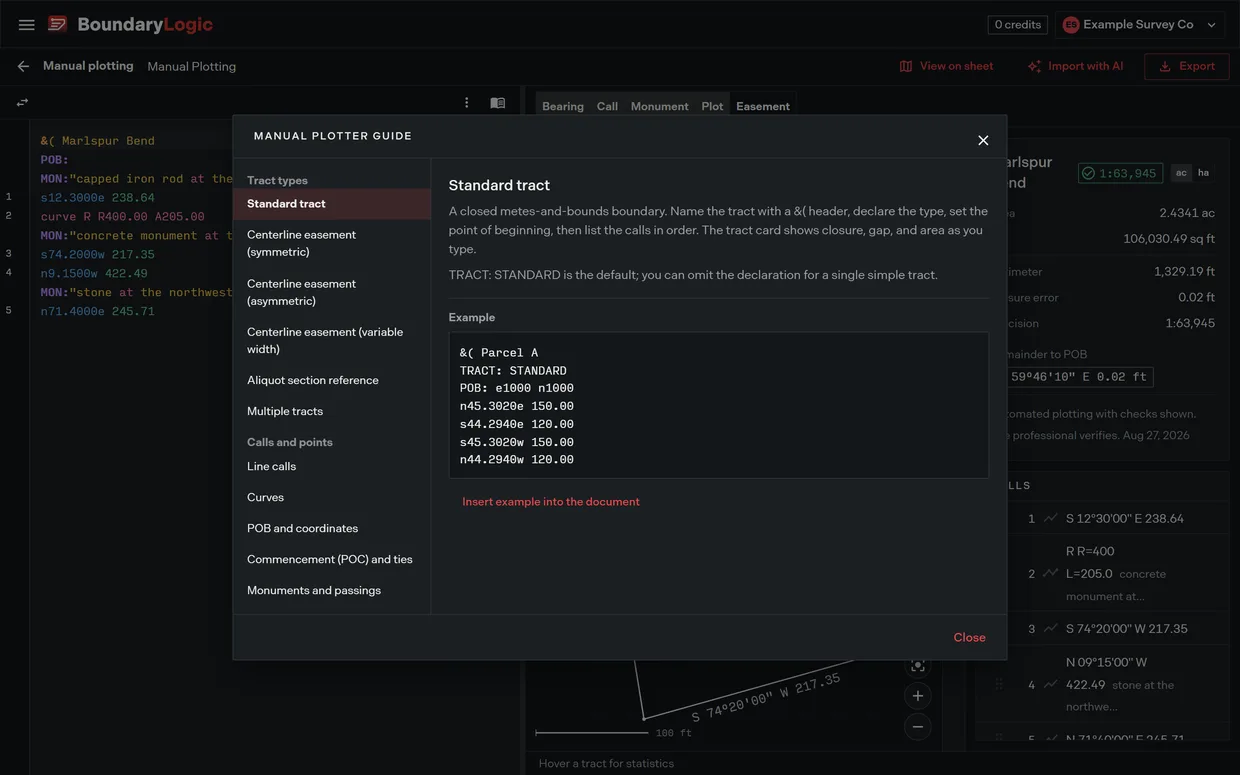Click the Manual plotting breadcrumb title

click(x=88, y=66)
